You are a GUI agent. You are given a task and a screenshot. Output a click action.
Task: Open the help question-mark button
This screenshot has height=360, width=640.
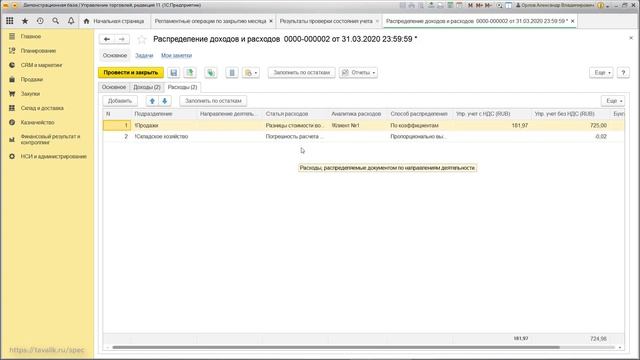coord(623,73)
